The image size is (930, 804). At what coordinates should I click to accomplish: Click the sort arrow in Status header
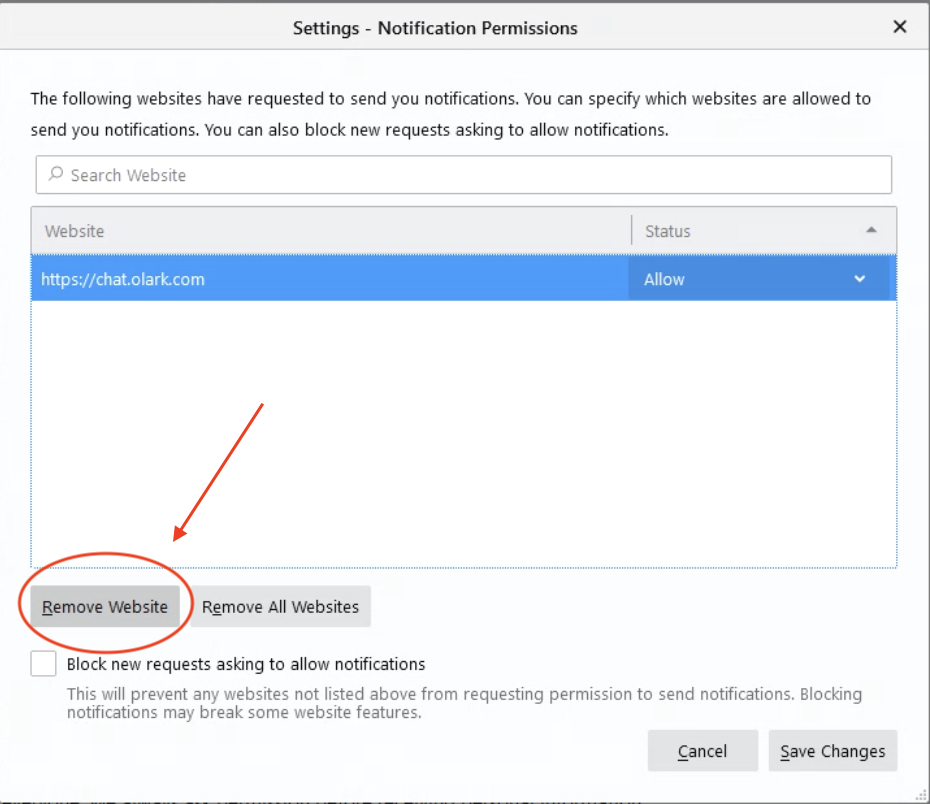(x=871, y=231)
